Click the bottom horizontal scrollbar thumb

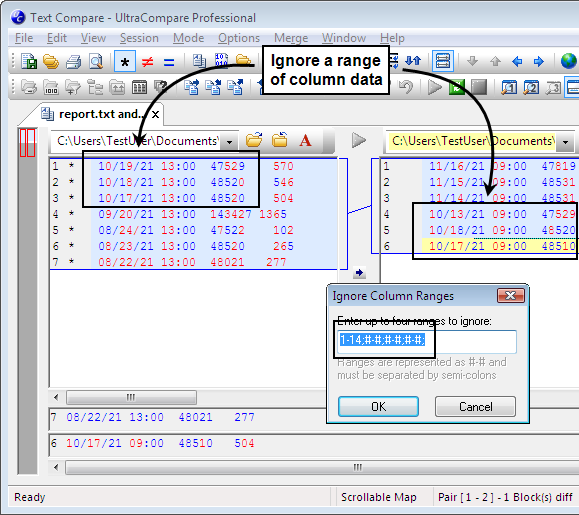(x=321, y=467)
